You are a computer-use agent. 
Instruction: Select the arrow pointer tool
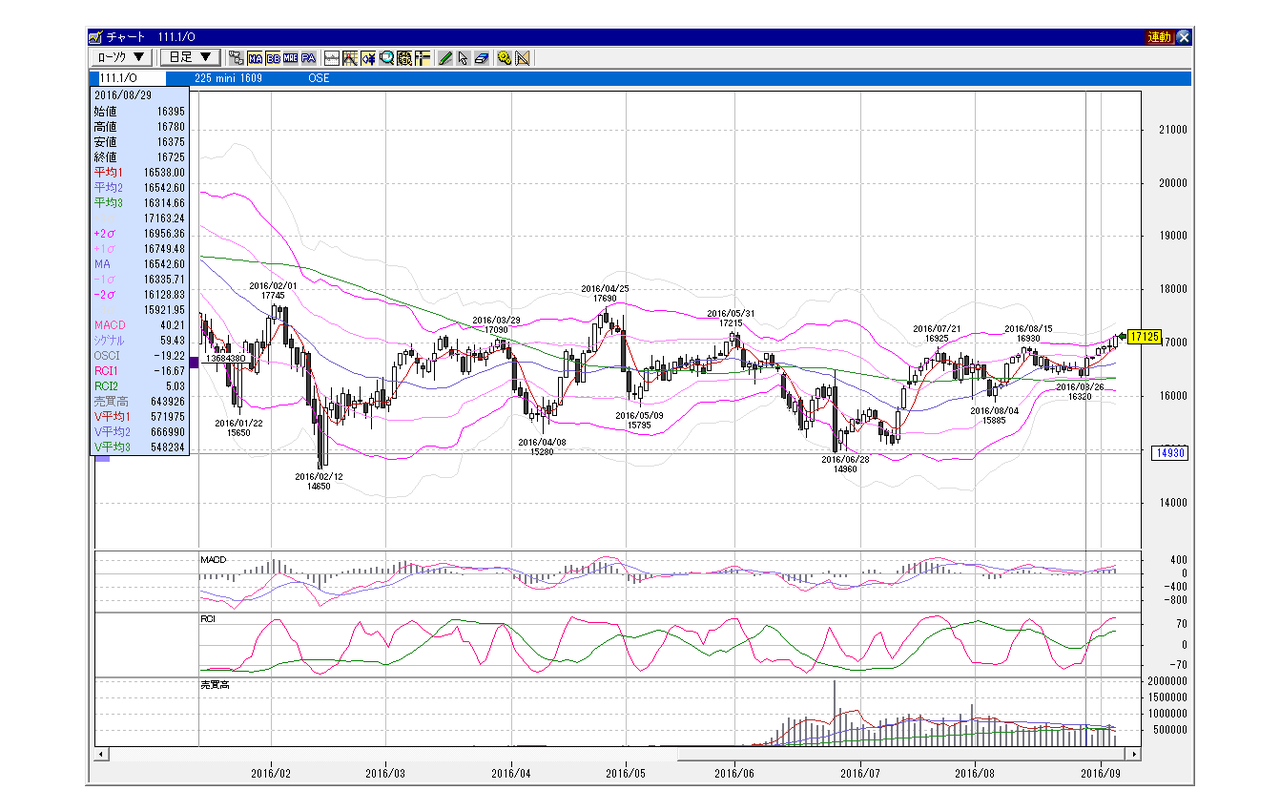[463, 58]
